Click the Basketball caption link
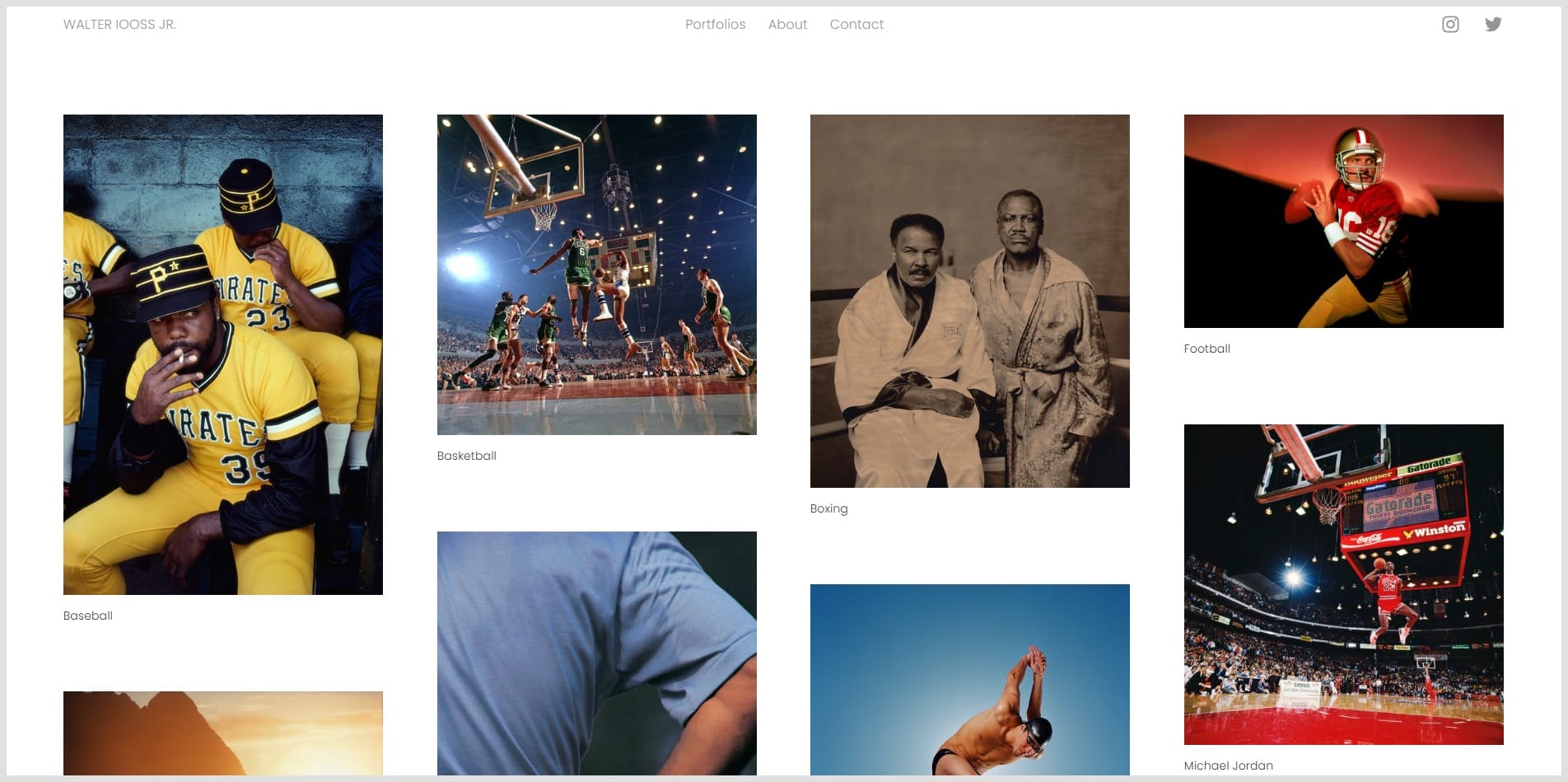The height and width of the screenshot is (782, 1568). pos(466,456)
